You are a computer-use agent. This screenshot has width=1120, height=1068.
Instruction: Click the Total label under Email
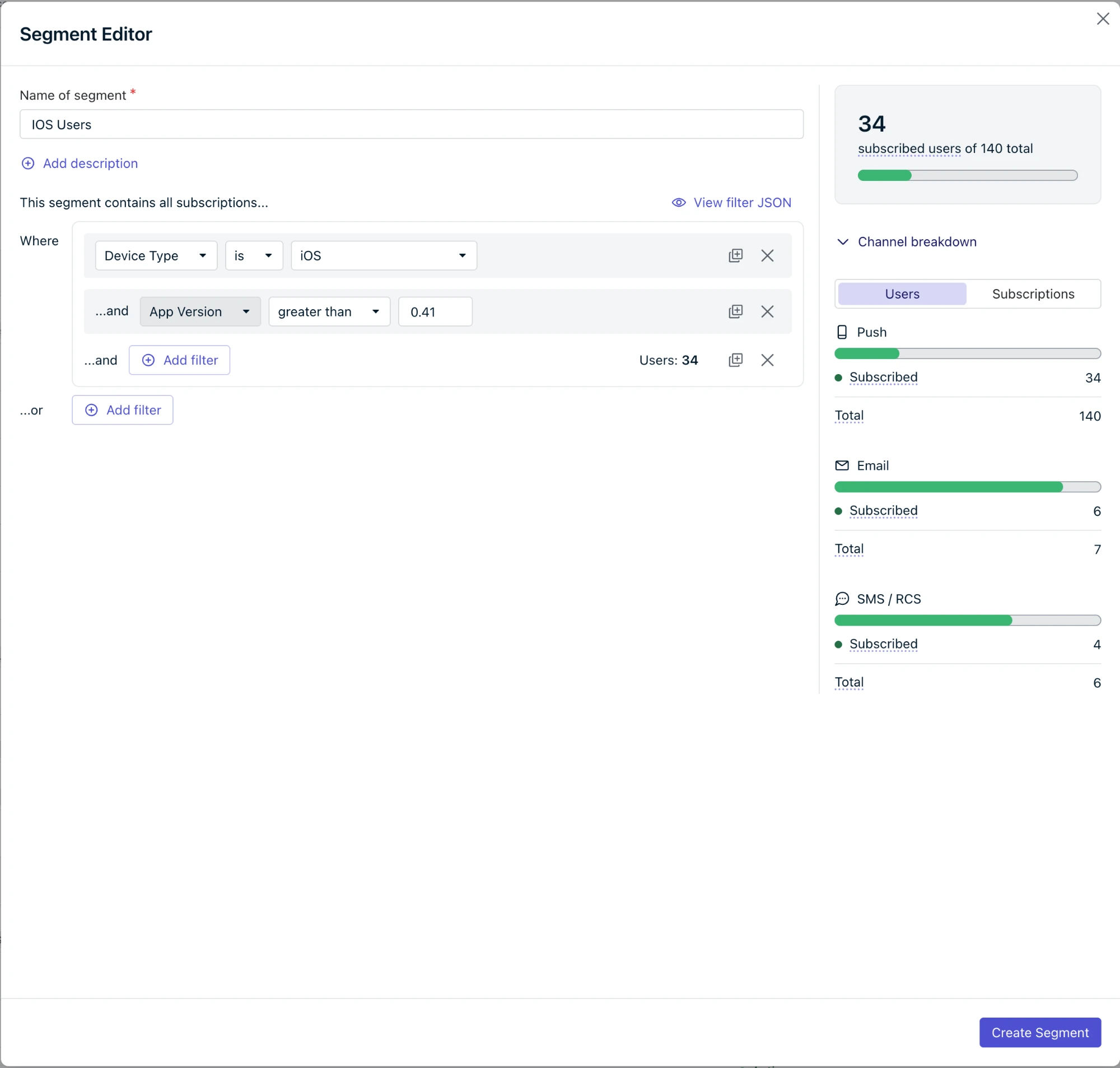pos(849,549)
